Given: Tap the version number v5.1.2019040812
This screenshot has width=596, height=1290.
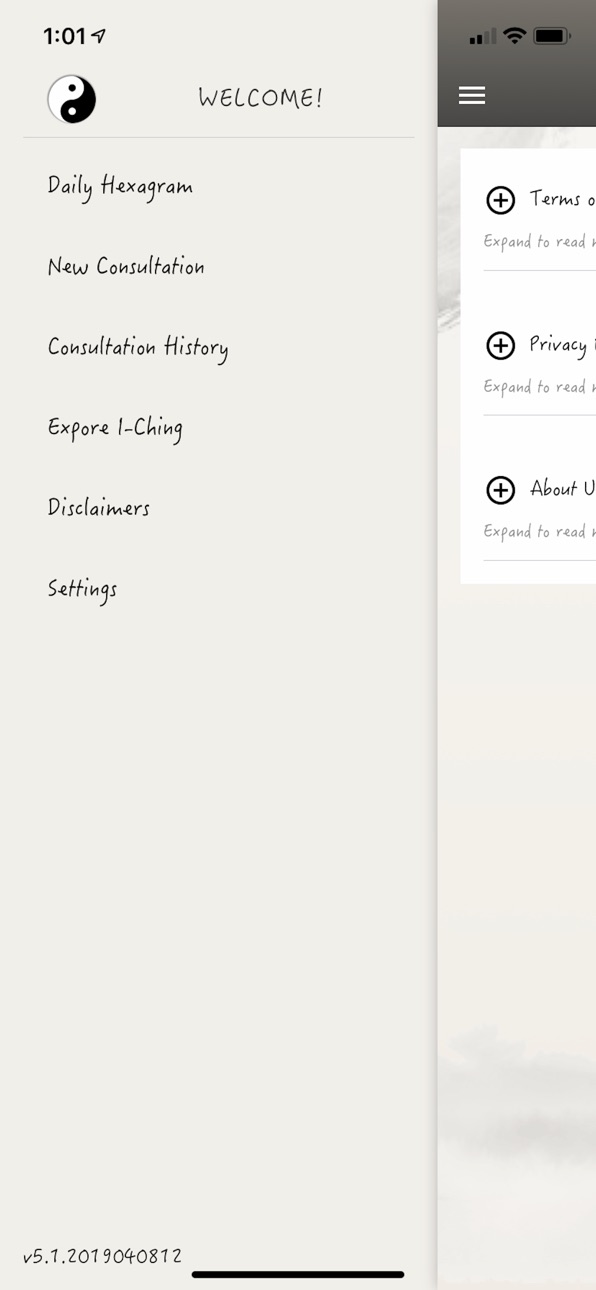Looking at the screenshot, I should (x=102, y=1256).
